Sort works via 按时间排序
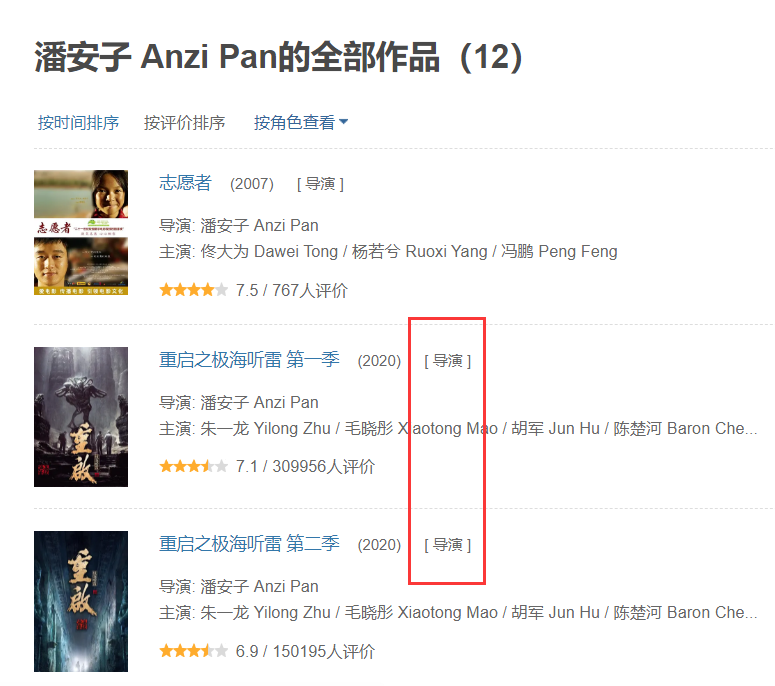The width and height of the screenshot is (775, 686). tap(78, 123)
